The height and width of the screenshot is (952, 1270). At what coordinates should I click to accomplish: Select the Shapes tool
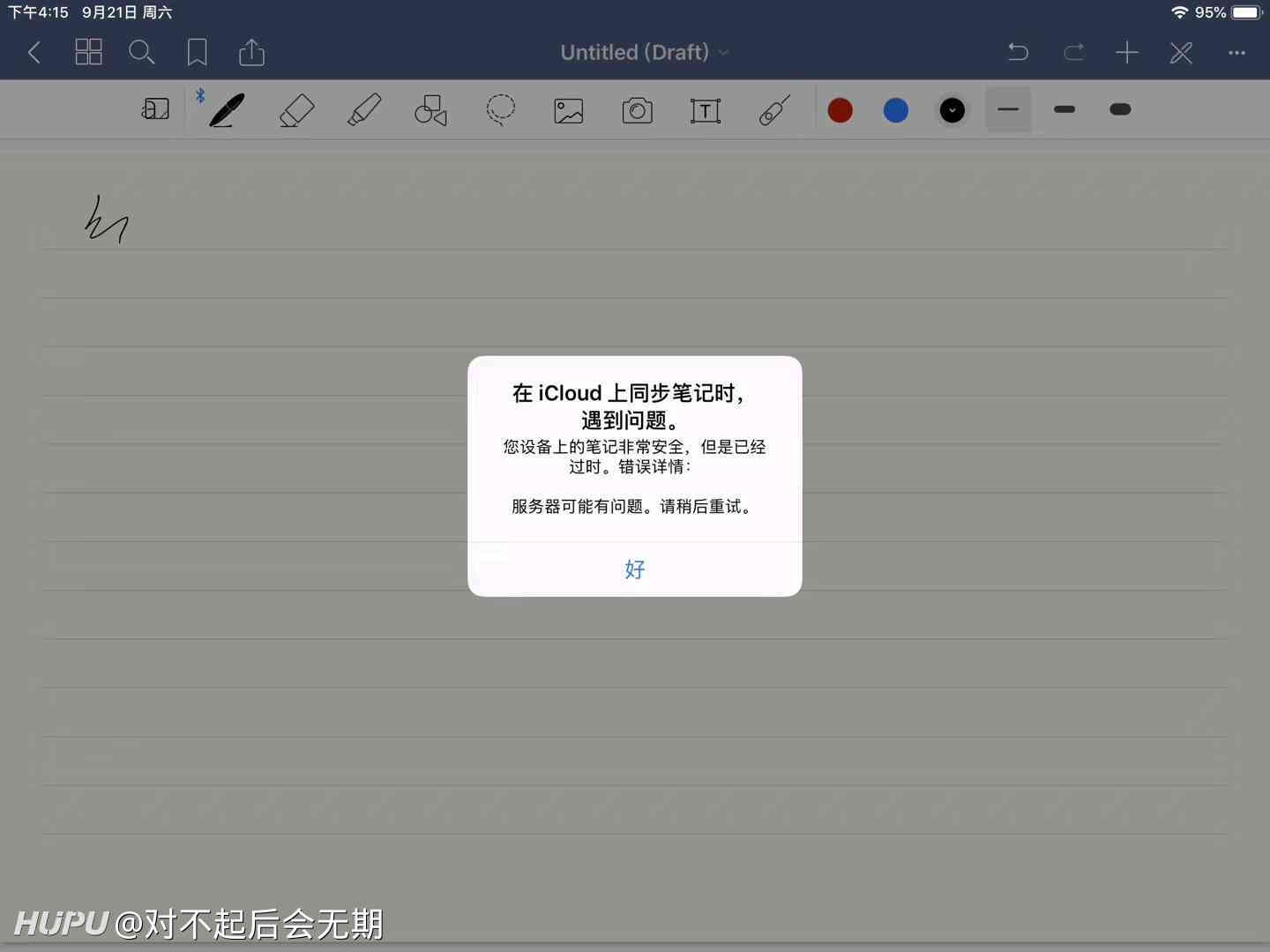pos(431,110)
